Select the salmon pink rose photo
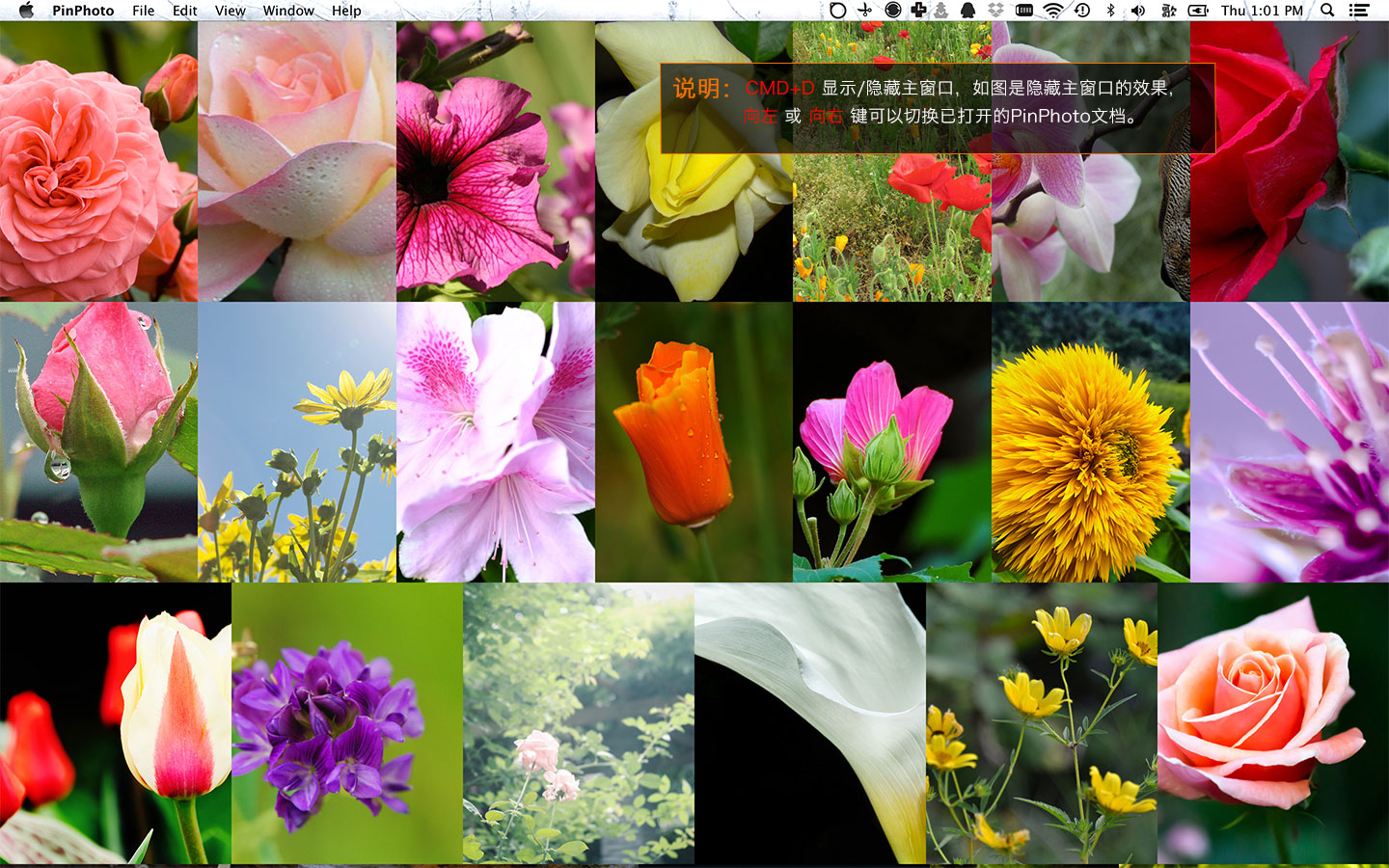The width and height of the screenshot is (1389, 868). tap(1273, 723)
